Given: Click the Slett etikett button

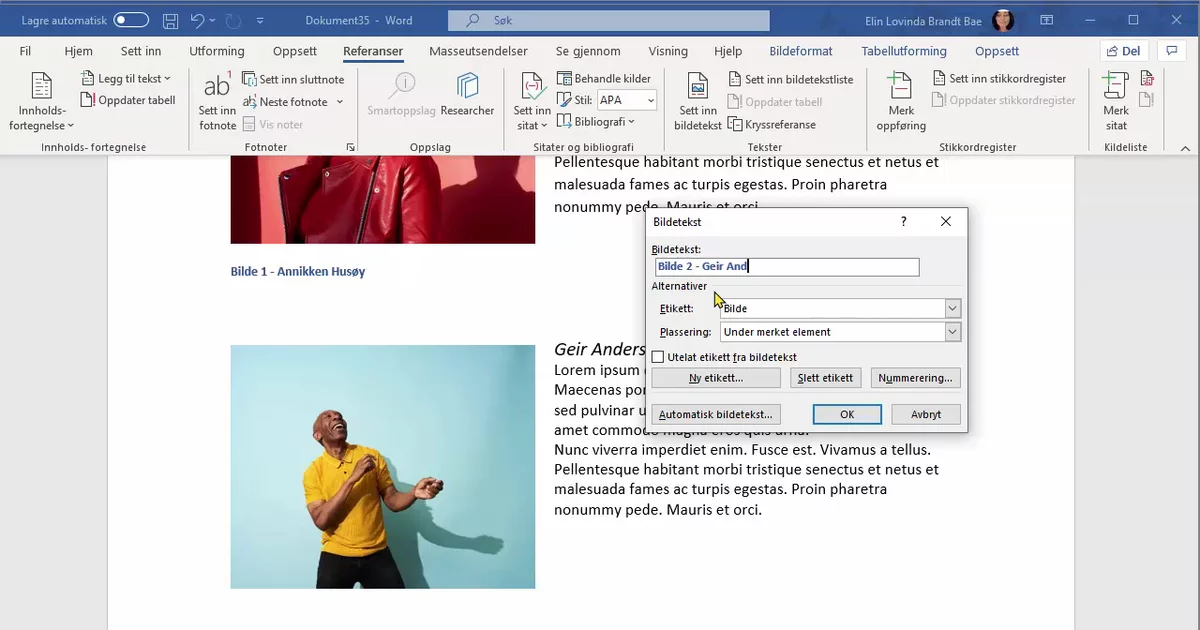Looking at the screenshot, I should (x=826, y=378).
